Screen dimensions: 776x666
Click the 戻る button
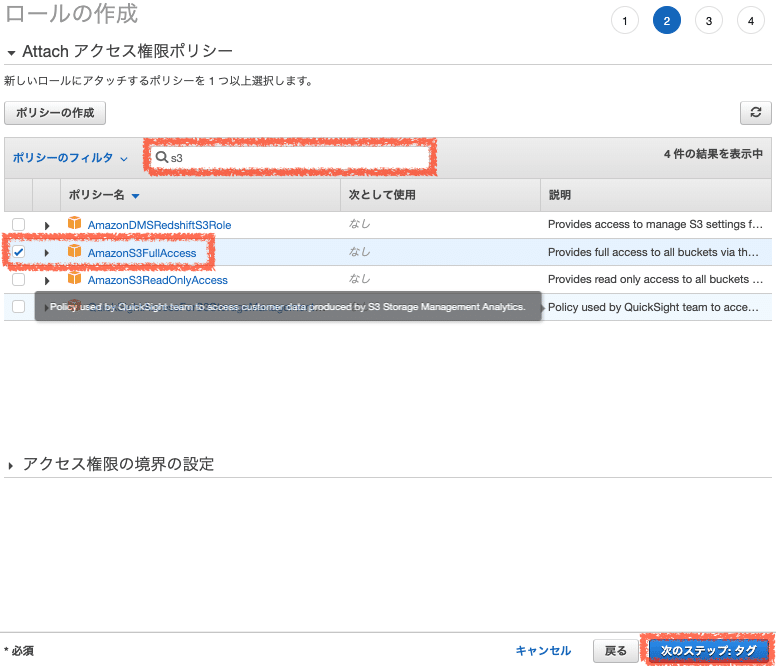616,651
